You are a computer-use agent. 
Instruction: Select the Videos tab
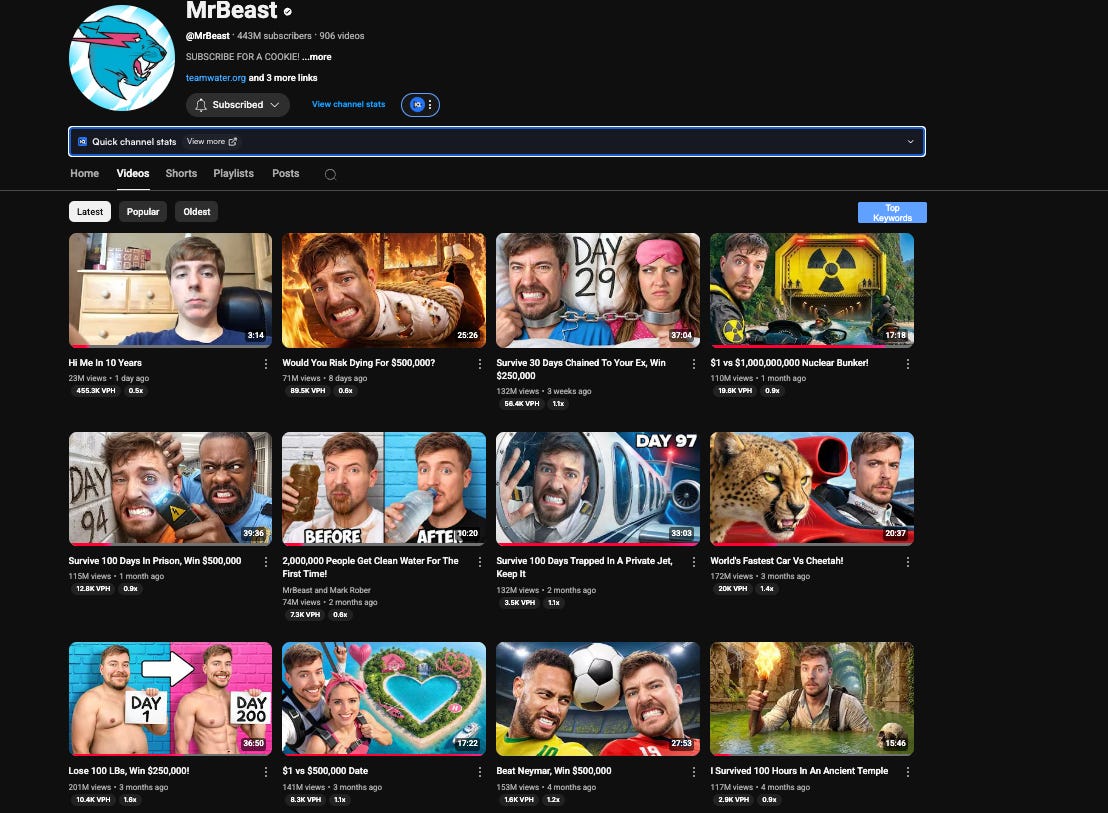133,173
